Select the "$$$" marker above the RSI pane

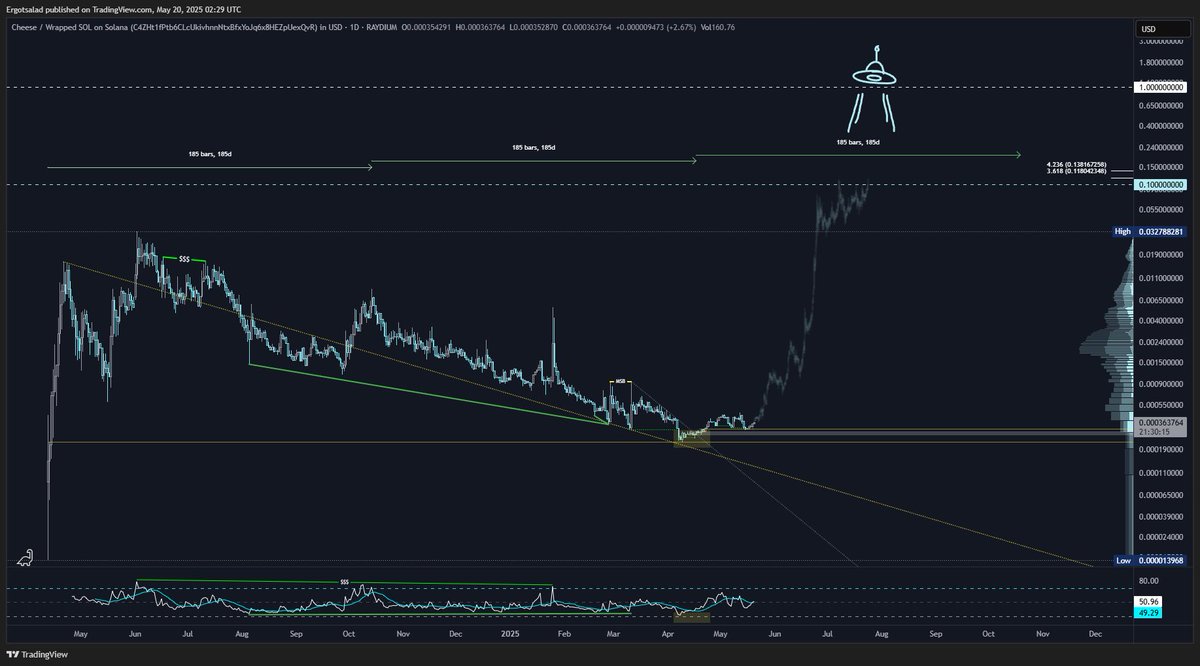tap(345, 607)
